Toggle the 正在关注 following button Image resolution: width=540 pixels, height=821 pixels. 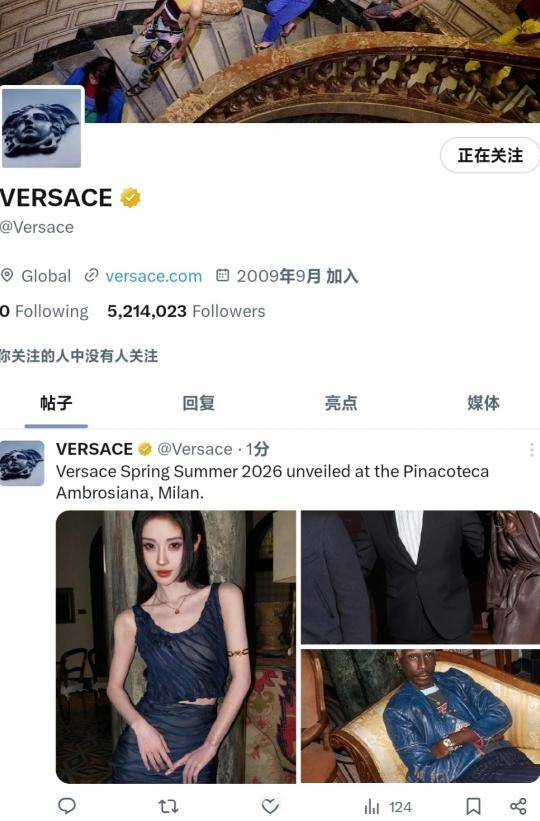(x=490, y=155)
